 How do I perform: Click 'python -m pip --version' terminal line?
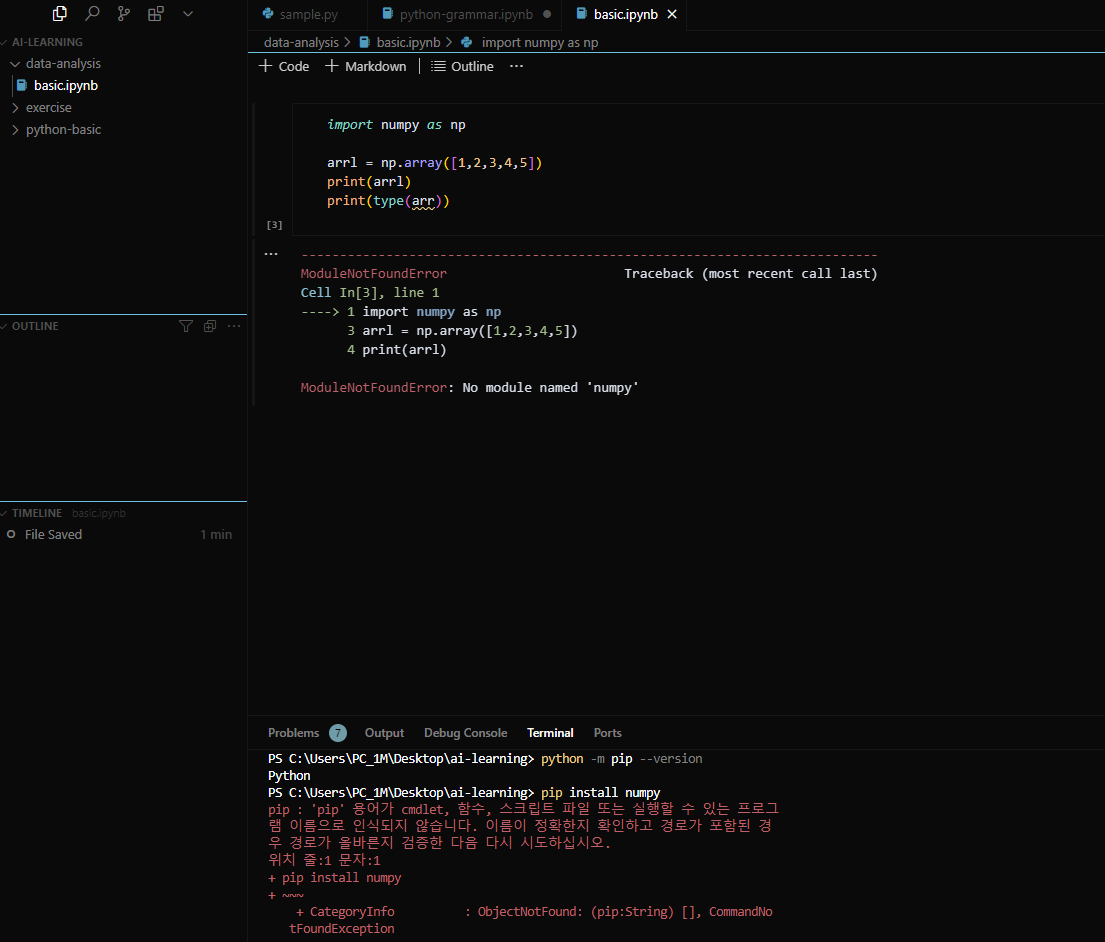622,759
